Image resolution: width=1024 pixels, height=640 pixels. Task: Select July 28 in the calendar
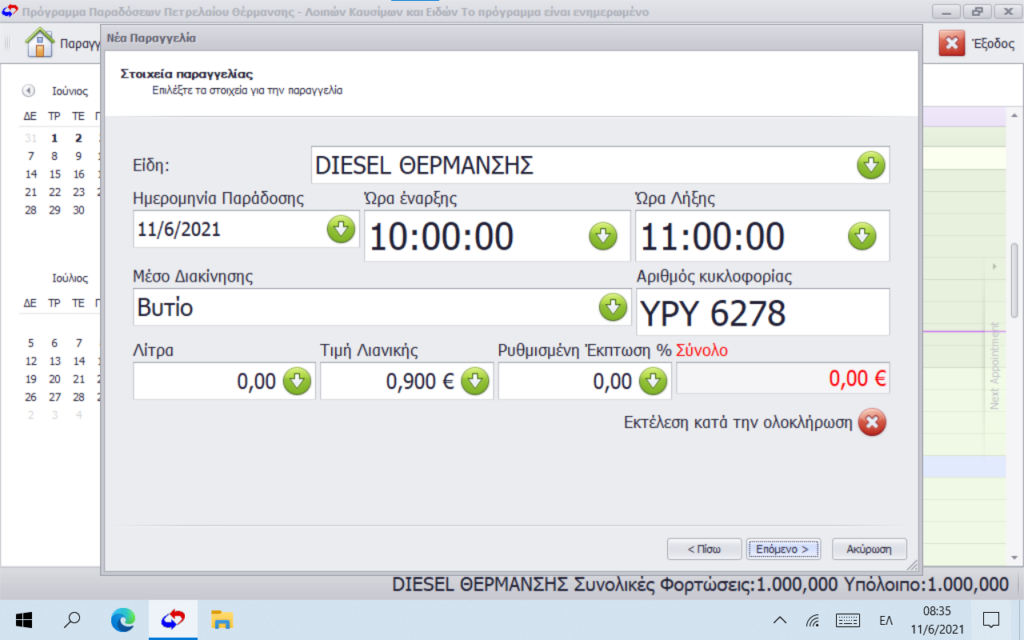[x=79, y=397]
